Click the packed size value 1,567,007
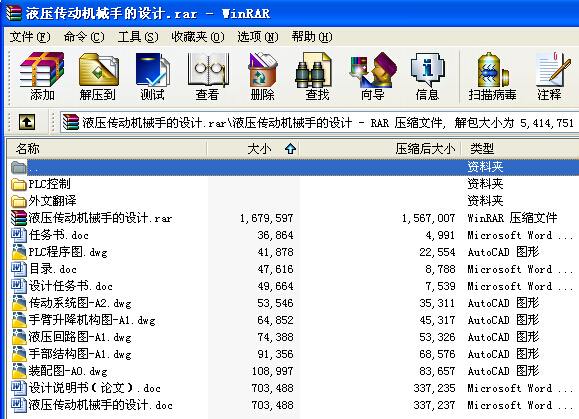The image size is (579, 419). point(428,218)
